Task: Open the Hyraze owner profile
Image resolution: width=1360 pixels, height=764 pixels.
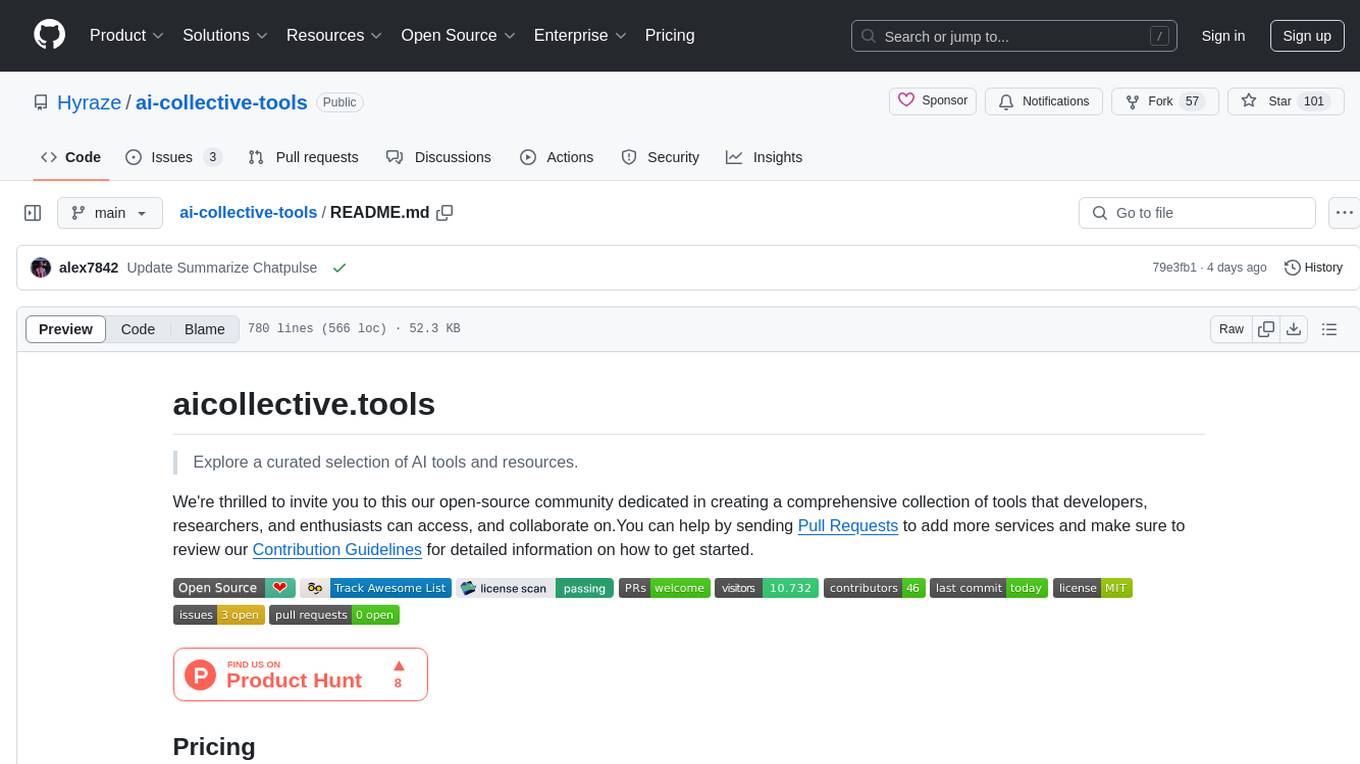Action: tap(89, 102)
